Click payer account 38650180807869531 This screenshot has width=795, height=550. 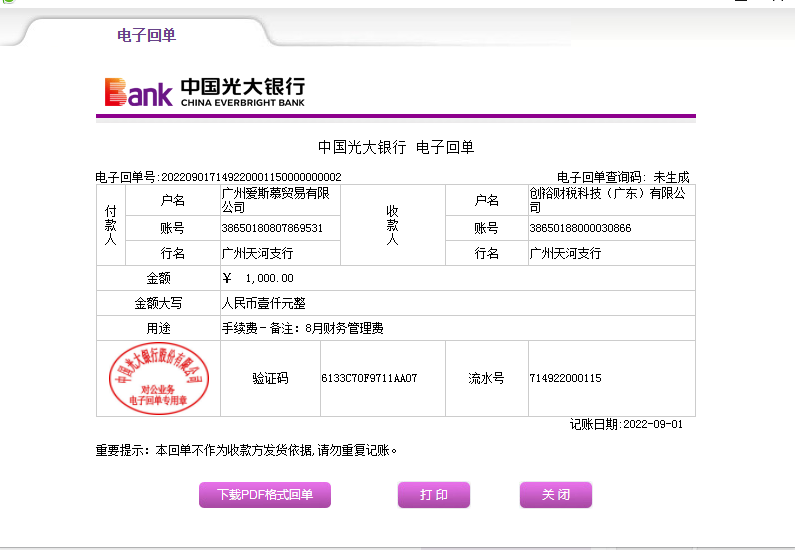272,228
